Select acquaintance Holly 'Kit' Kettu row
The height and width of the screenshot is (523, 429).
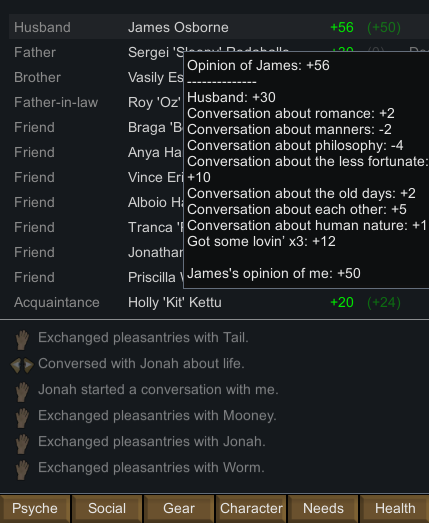tap(219, 303)
